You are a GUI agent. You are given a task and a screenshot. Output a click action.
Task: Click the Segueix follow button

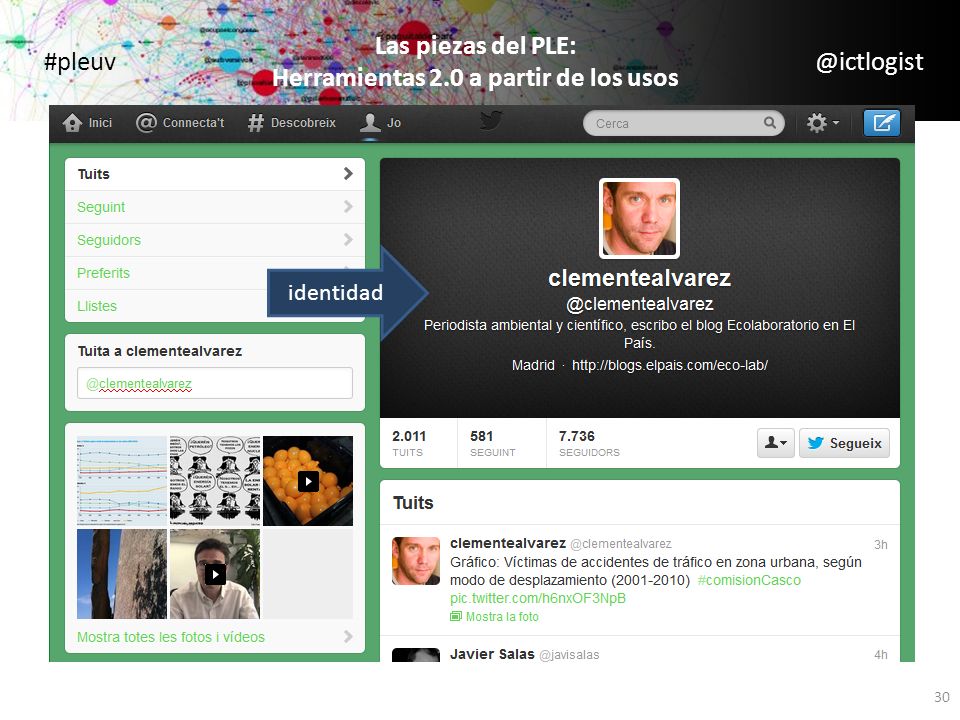point(844,443)
